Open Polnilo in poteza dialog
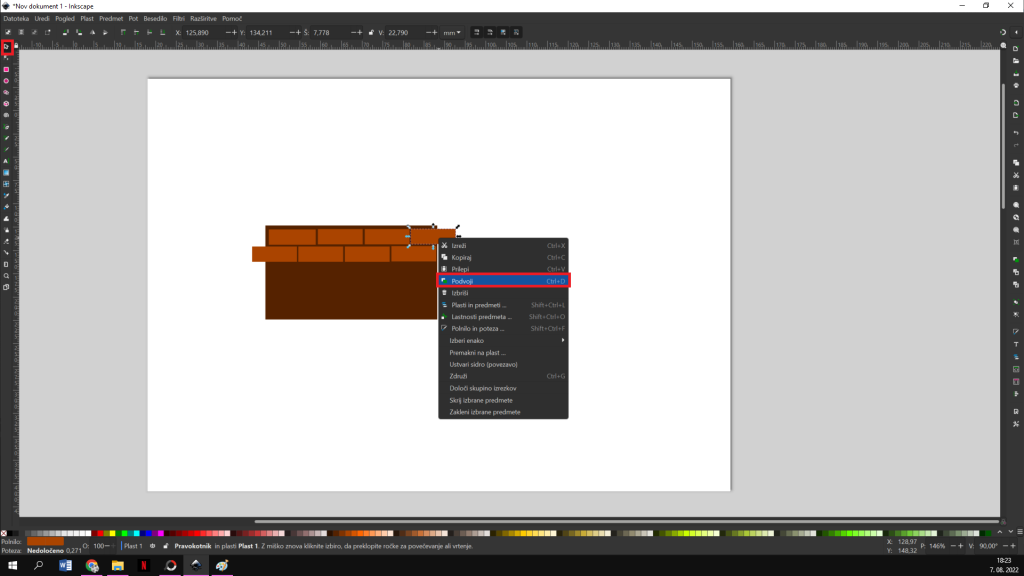The image size is (1024, 576). [503, 328]
